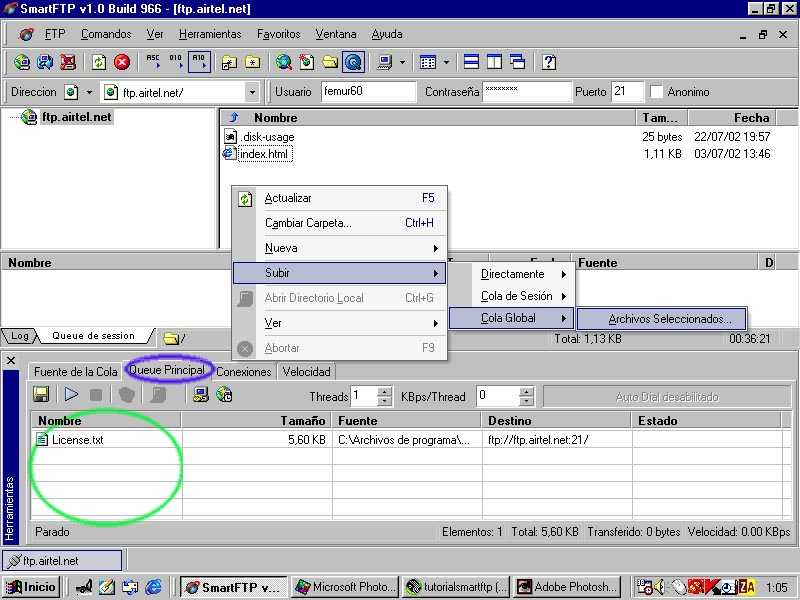Click the red abort button in toolbar
Screen dimensions: 800x600
(x=122, y=62)
